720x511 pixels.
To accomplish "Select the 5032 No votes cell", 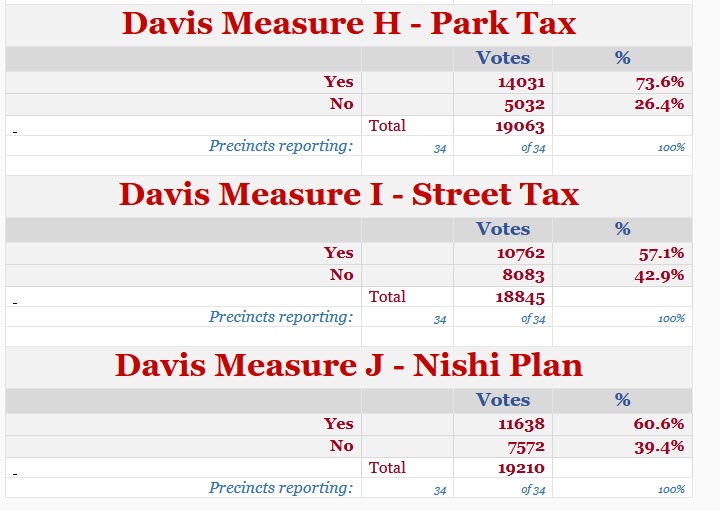I will click(523, 104).
